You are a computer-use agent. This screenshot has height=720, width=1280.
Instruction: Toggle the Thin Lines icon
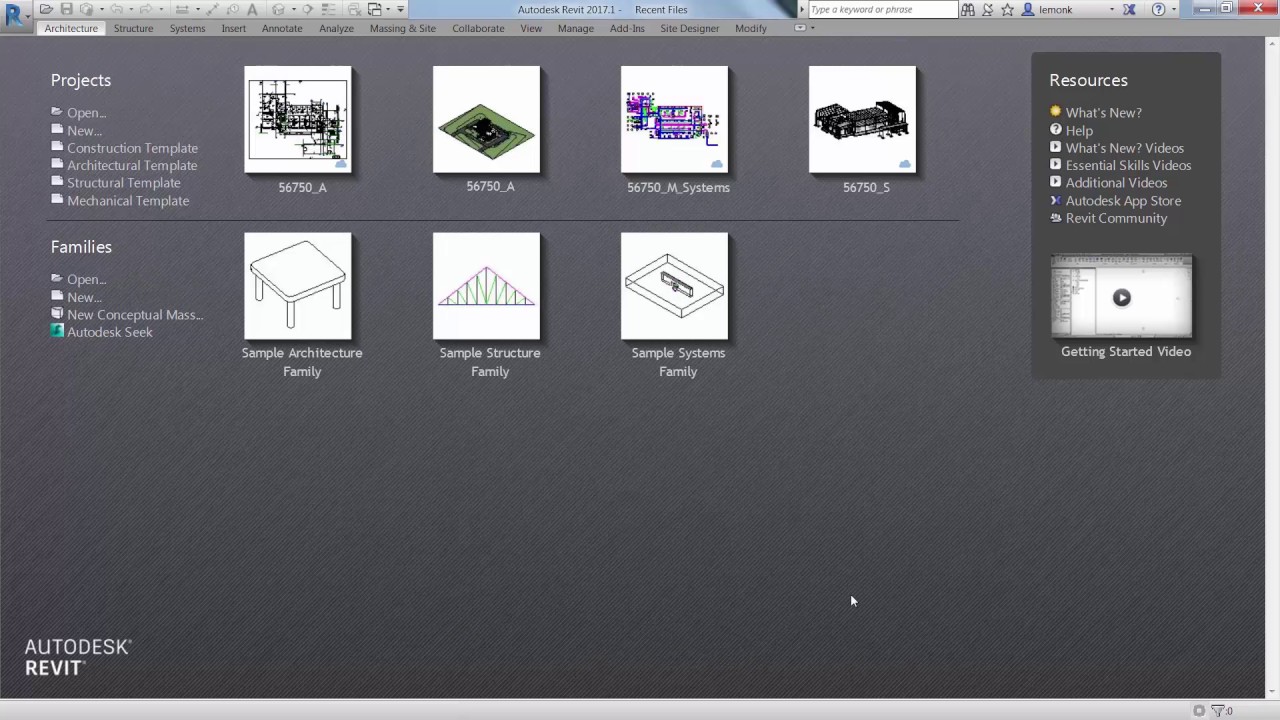click(328, 9)
